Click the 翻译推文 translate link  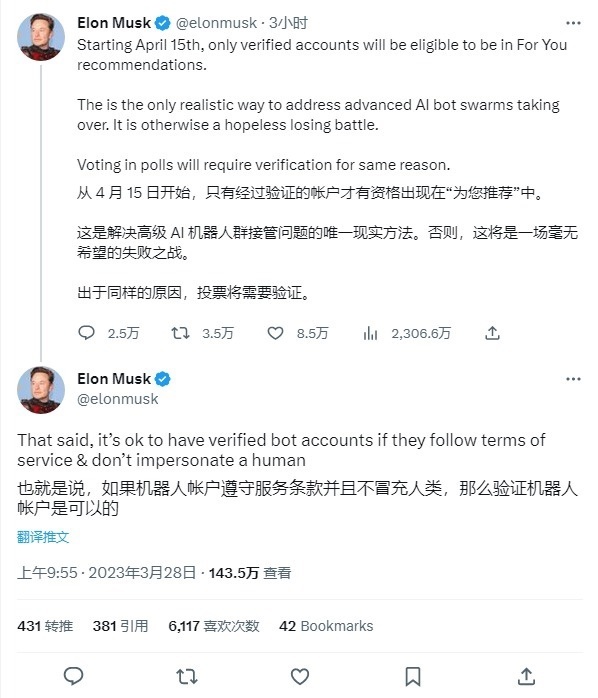43,537
